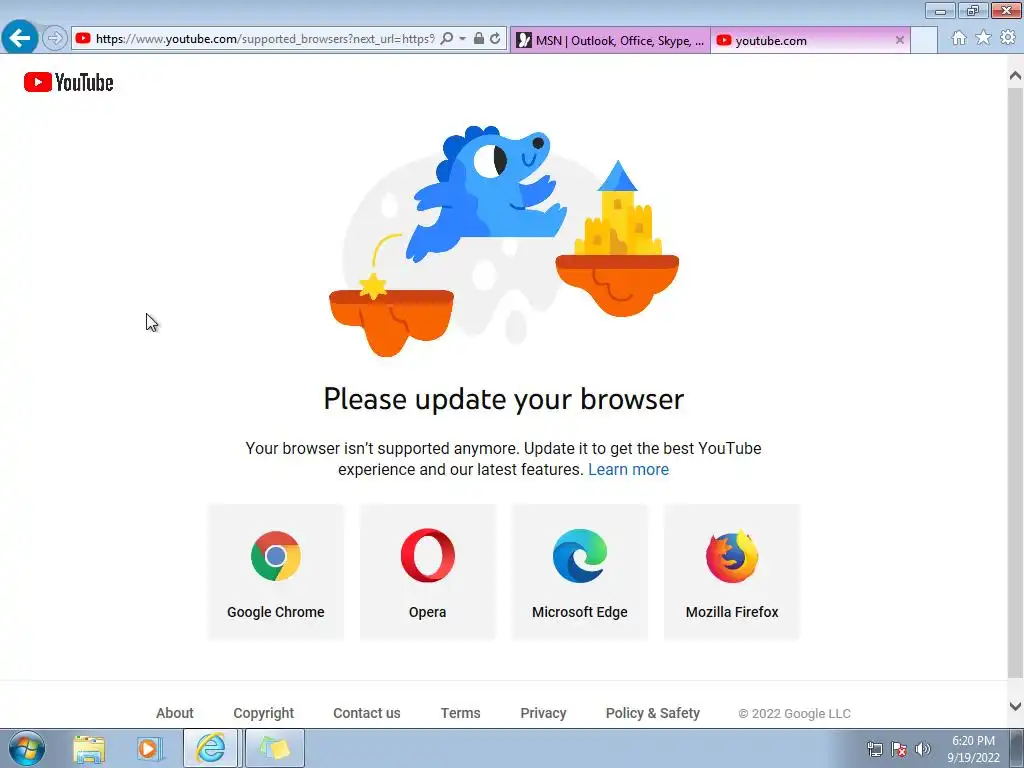Click the Home icon in browser toolbar
The height and width of the screenshot is (768, 1024).
(x=959, y=38)
